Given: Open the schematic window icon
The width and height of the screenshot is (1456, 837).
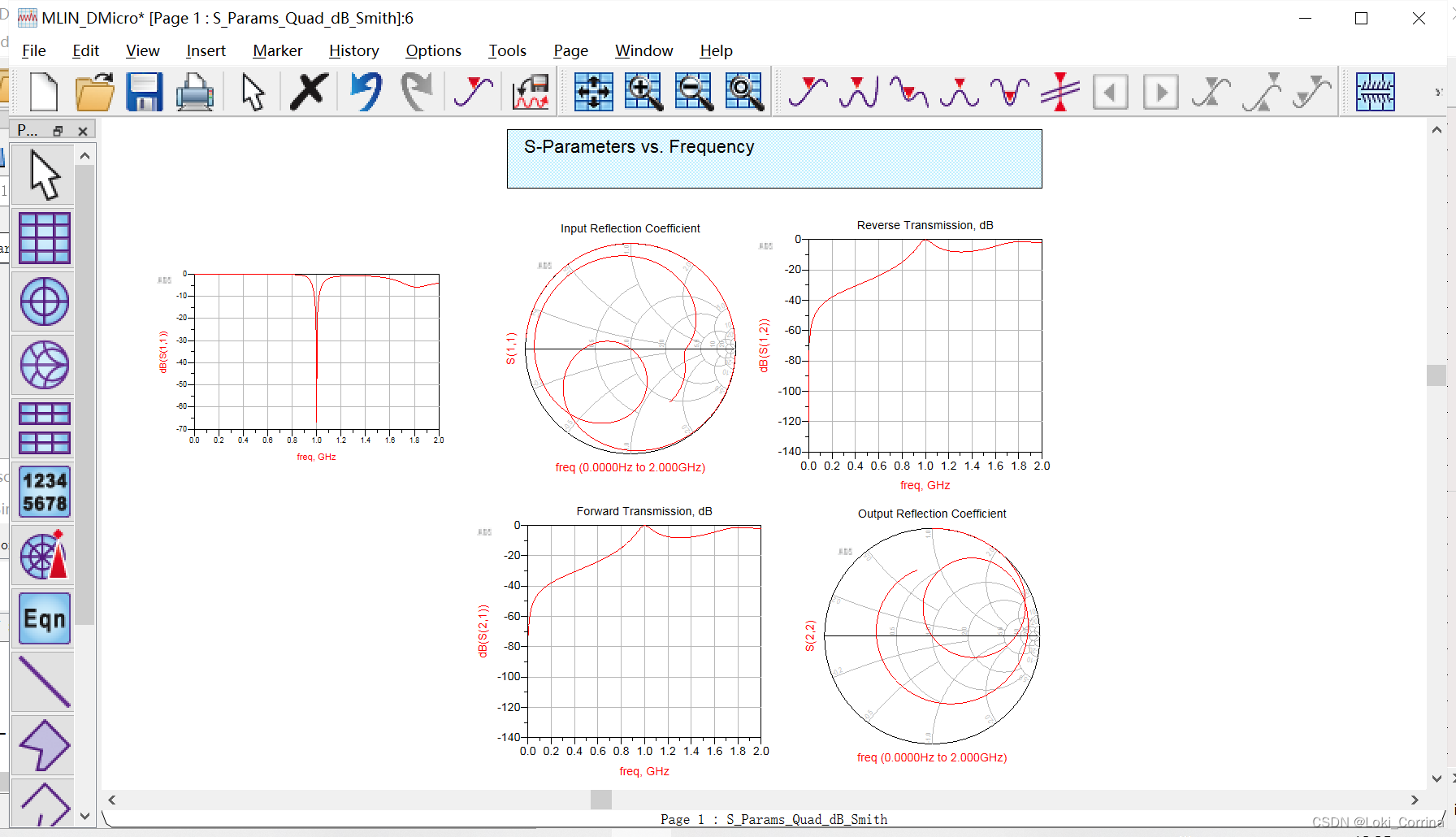Looking at the screenshot, I should pos(1376,92).
